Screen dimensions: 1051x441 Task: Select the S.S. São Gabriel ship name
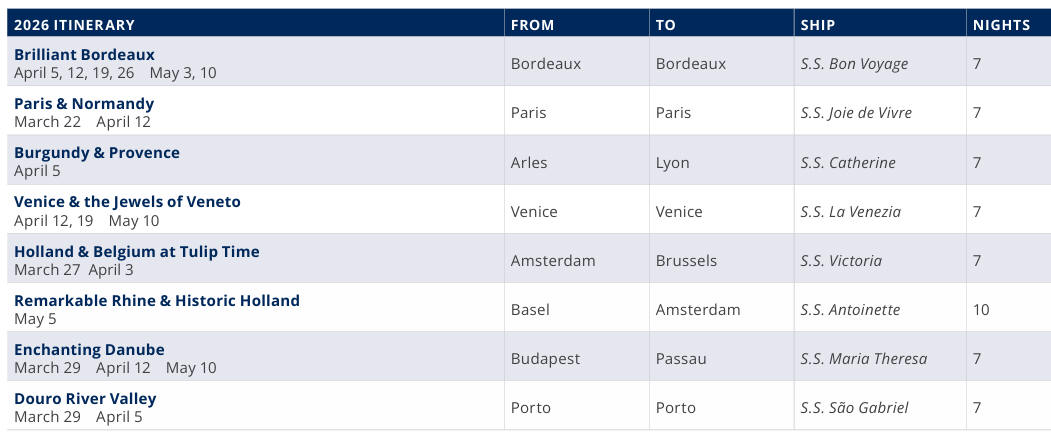[854, 408]
